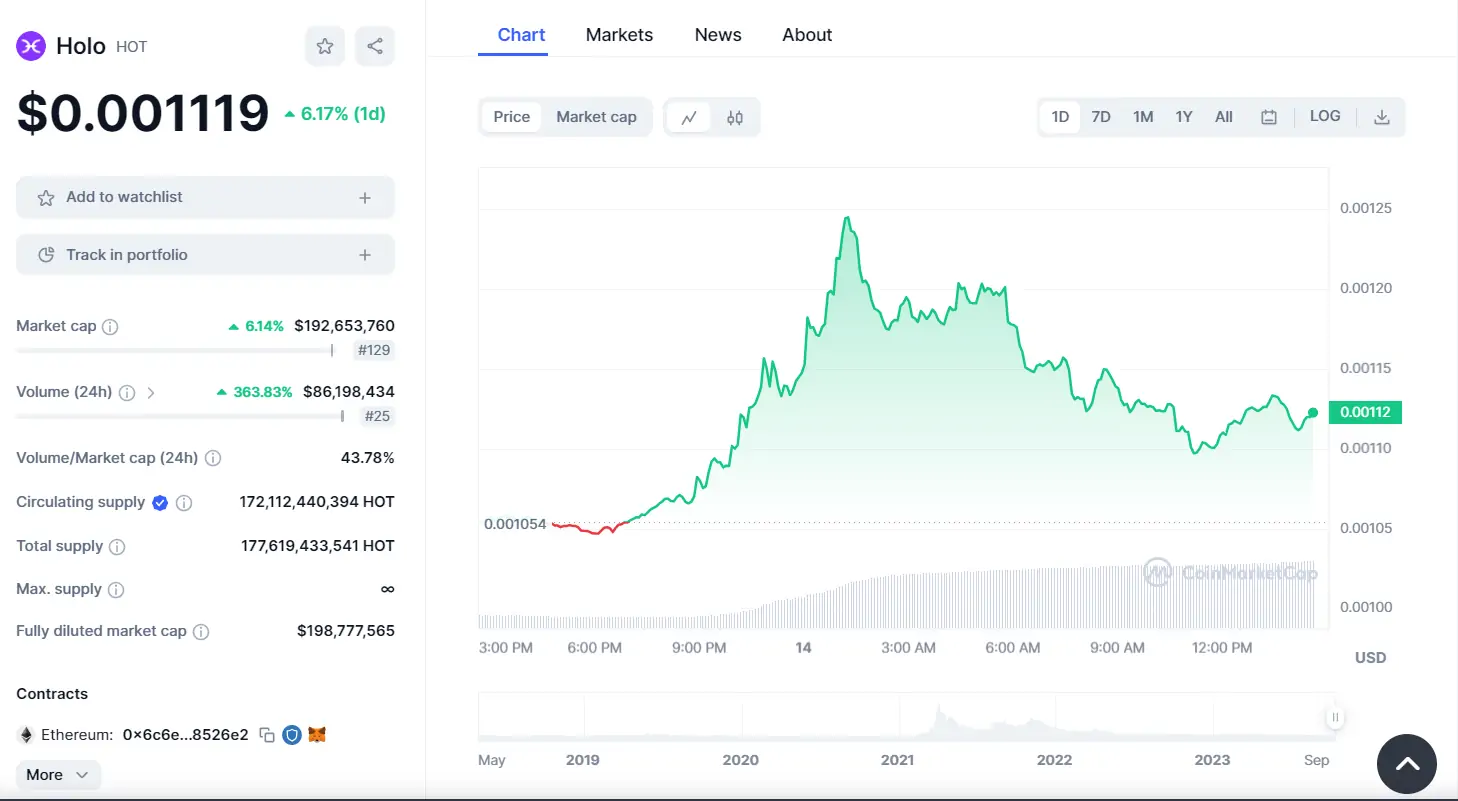Screen dimensions: 1458x801
Task: Click Add to watchlist button
Action: [205, 198]
